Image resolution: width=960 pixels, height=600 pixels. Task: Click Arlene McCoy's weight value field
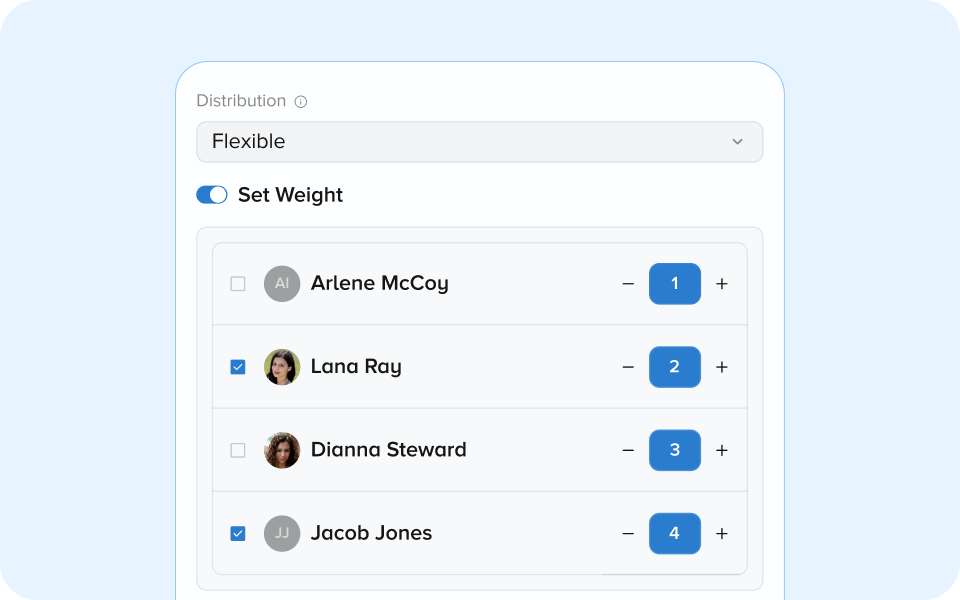click(x=675, y=284)
